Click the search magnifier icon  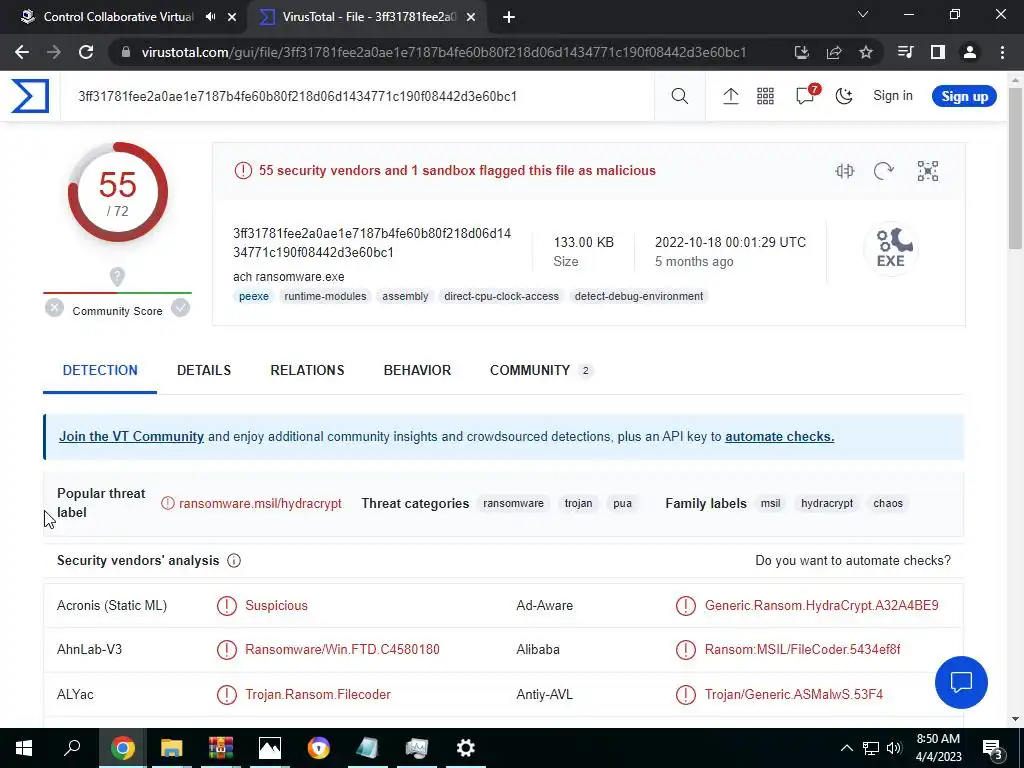pyautogui.click(x=680, y=97)
